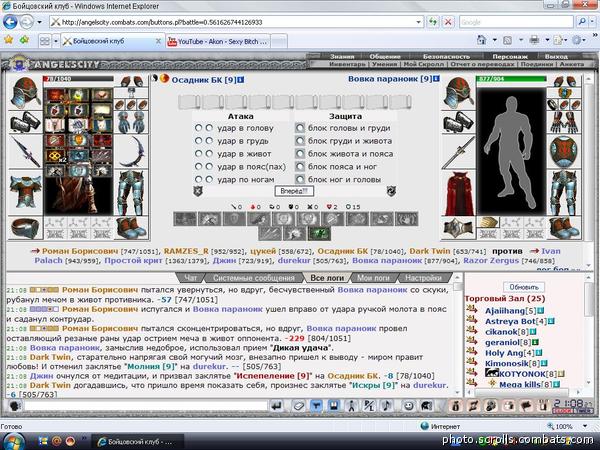Select right radio for удар в грудь
The width and height of the screenshot is (600, 450).
tap(209, 141)
